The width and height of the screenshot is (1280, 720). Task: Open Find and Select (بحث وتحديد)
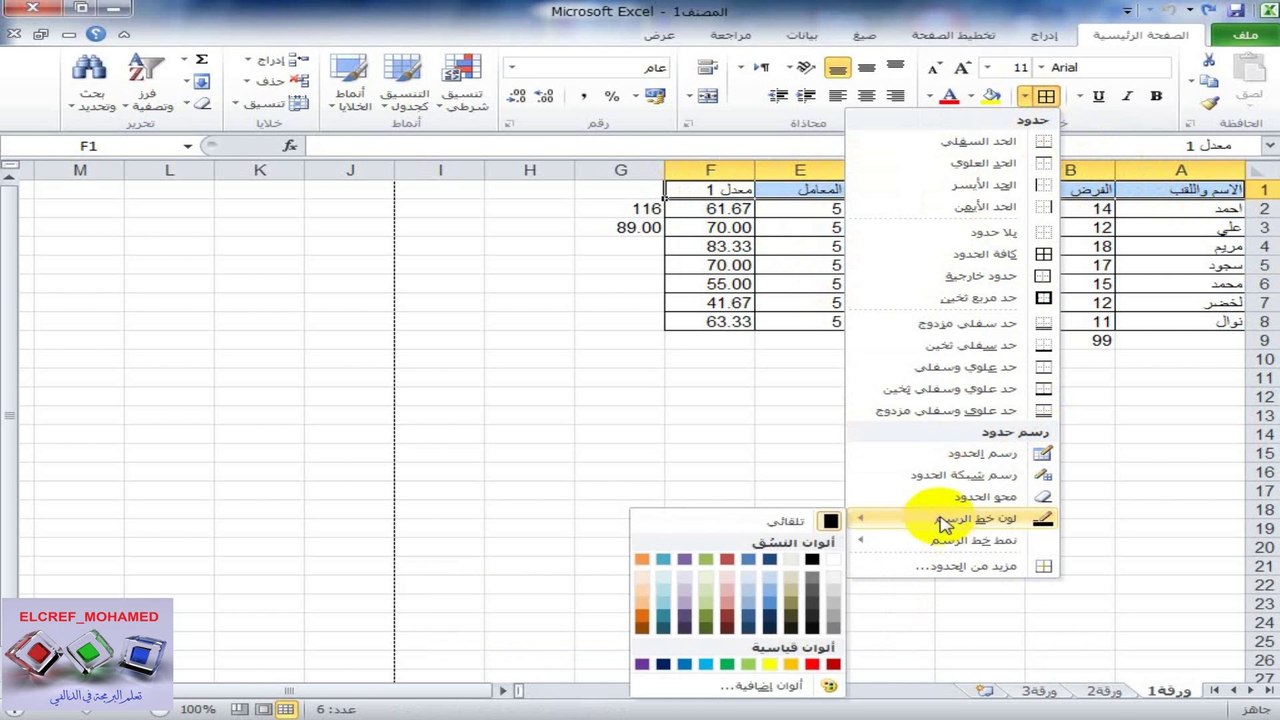[90, 83]
